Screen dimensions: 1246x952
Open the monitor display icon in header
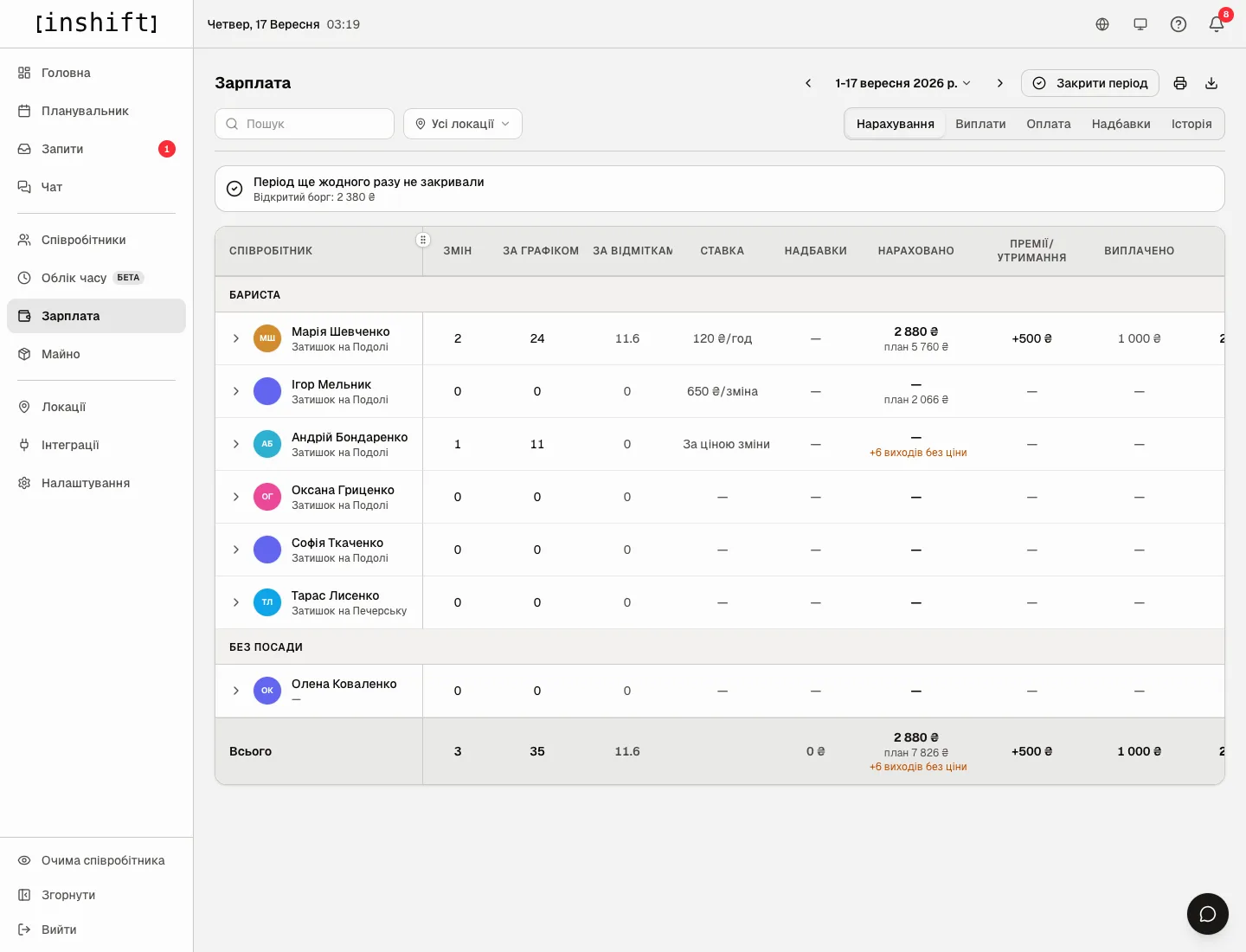[x=1140, y=24]
